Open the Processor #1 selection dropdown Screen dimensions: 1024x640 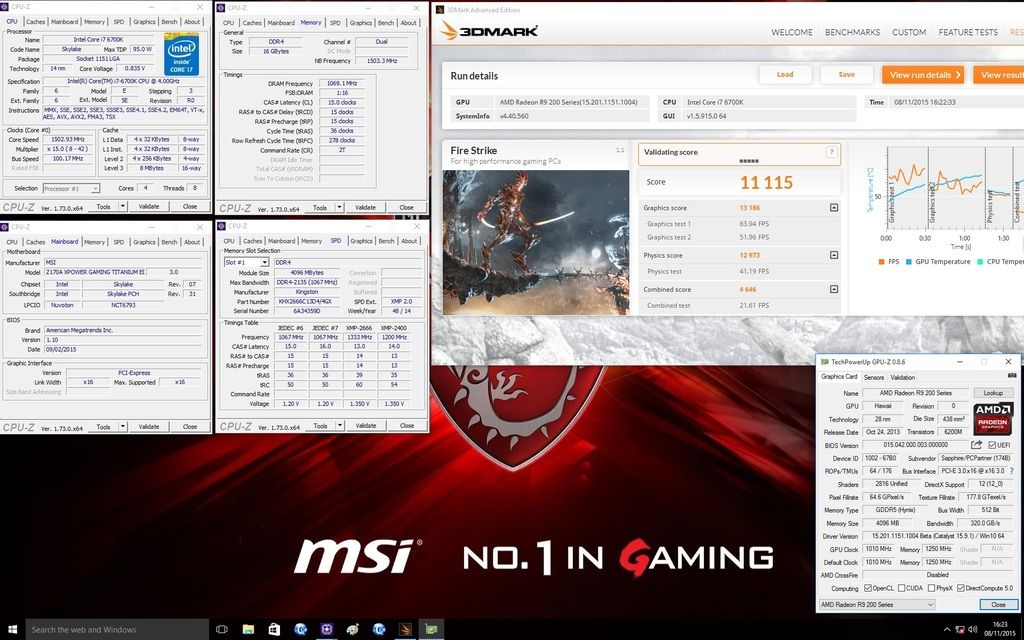[71, 188]
